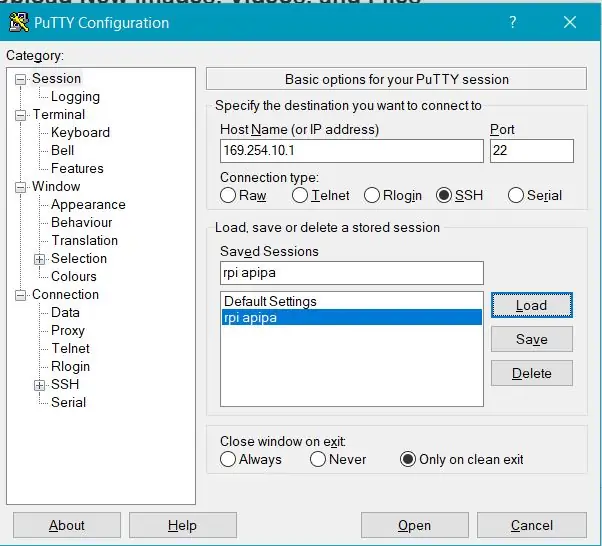Image resolution: width=602 pixels, height=546 pixels.
Task: Open the Telnet category in the tree
Action: (70, 349)
